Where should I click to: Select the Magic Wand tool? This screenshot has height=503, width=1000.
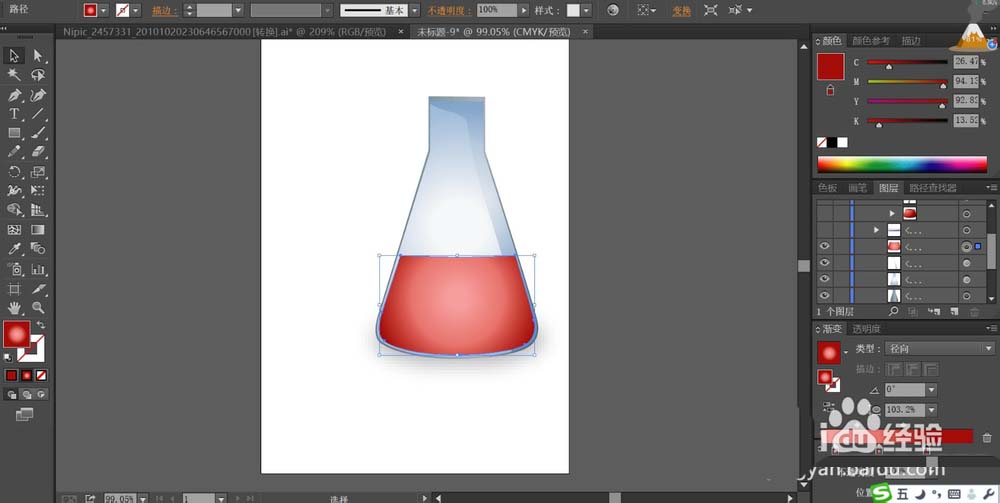(14, 75)
